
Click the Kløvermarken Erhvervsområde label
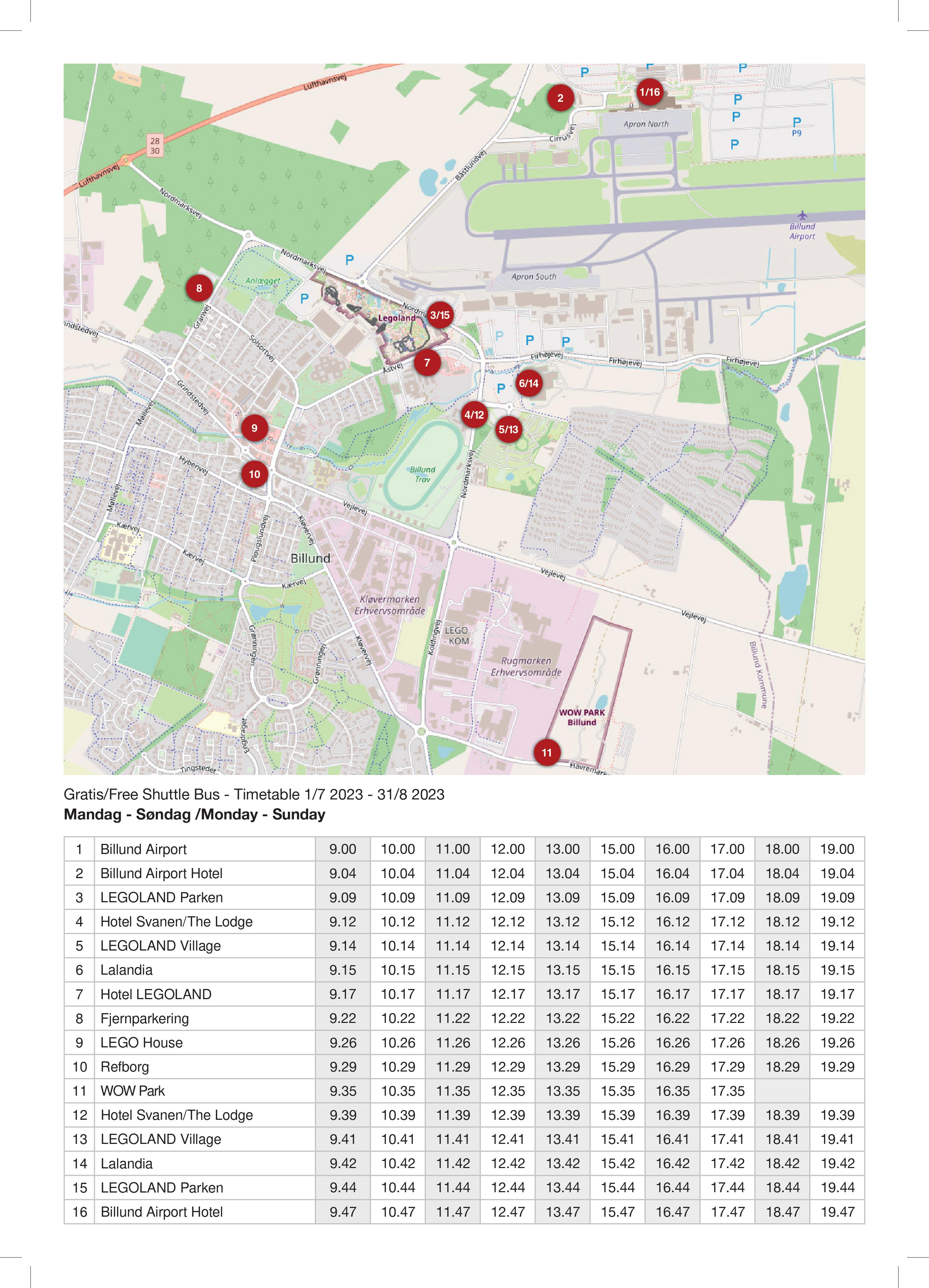(x=390, y=605)
